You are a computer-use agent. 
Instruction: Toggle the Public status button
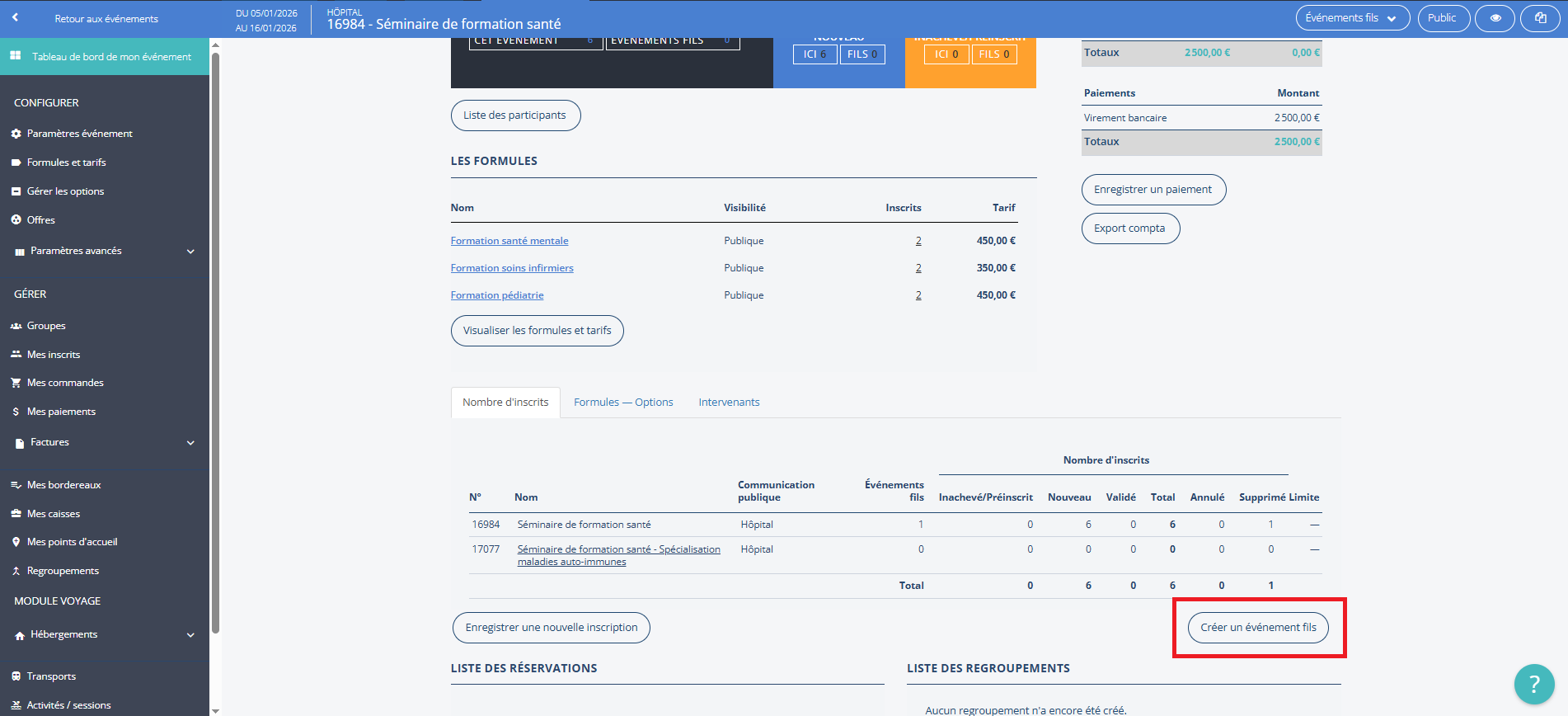point(1442,18)
